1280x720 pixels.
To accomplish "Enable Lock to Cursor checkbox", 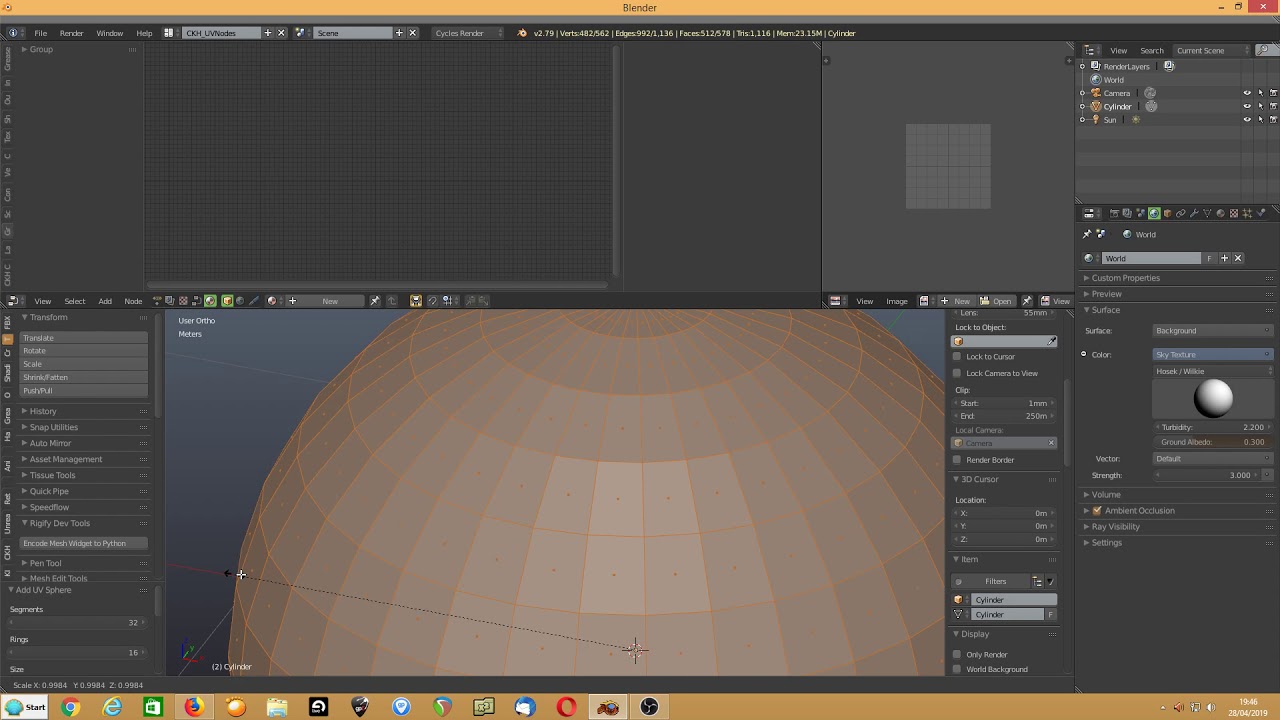I will tap(957, 357).
